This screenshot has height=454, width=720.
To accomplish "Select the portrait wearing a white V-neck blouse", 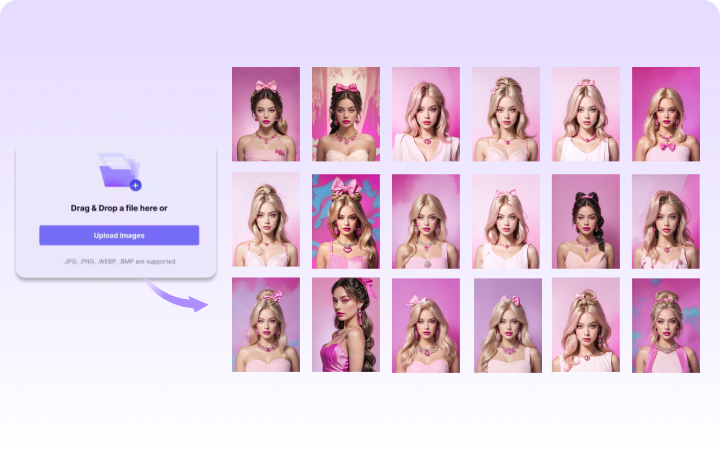I will 426,114.
